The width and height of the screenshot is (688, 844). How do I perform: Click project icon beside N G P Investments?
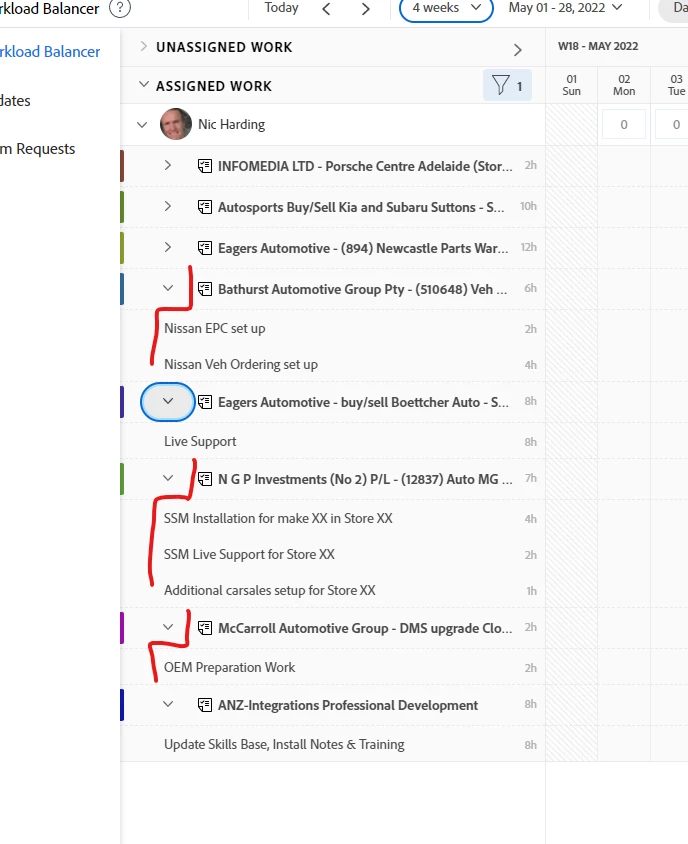205,479
